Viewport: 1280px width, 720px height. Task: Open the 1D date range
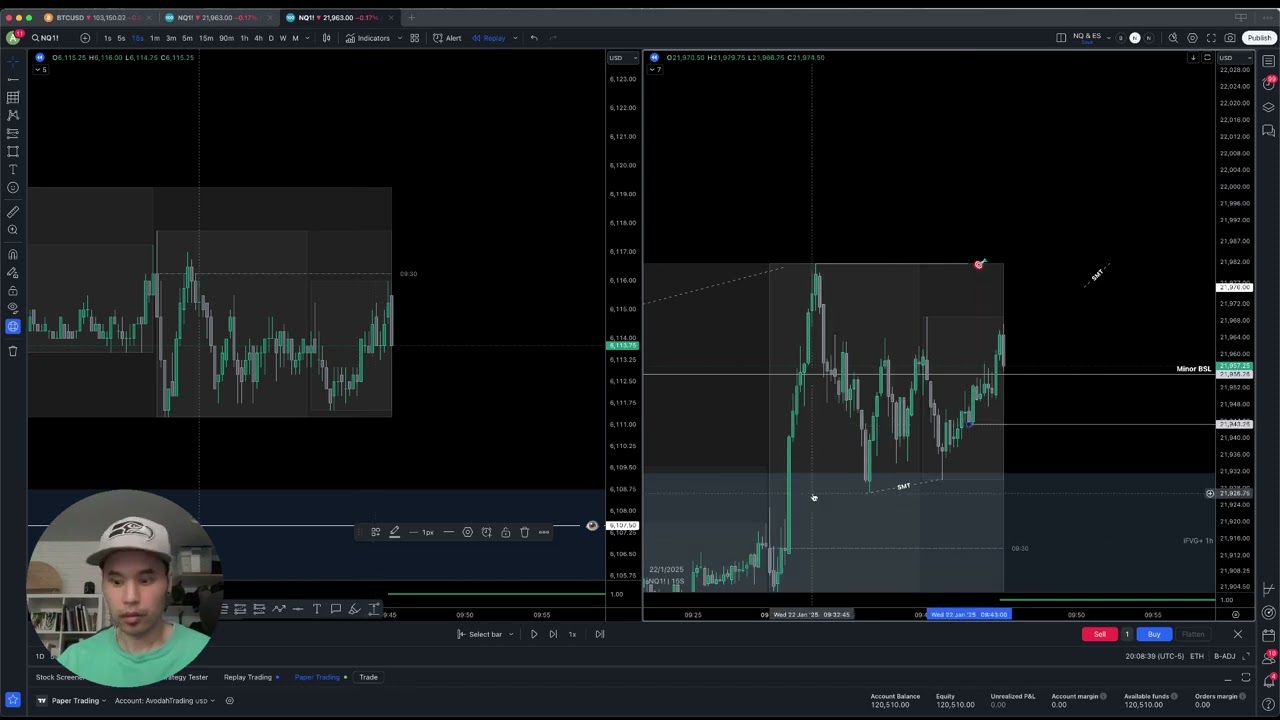pos(40,656)
